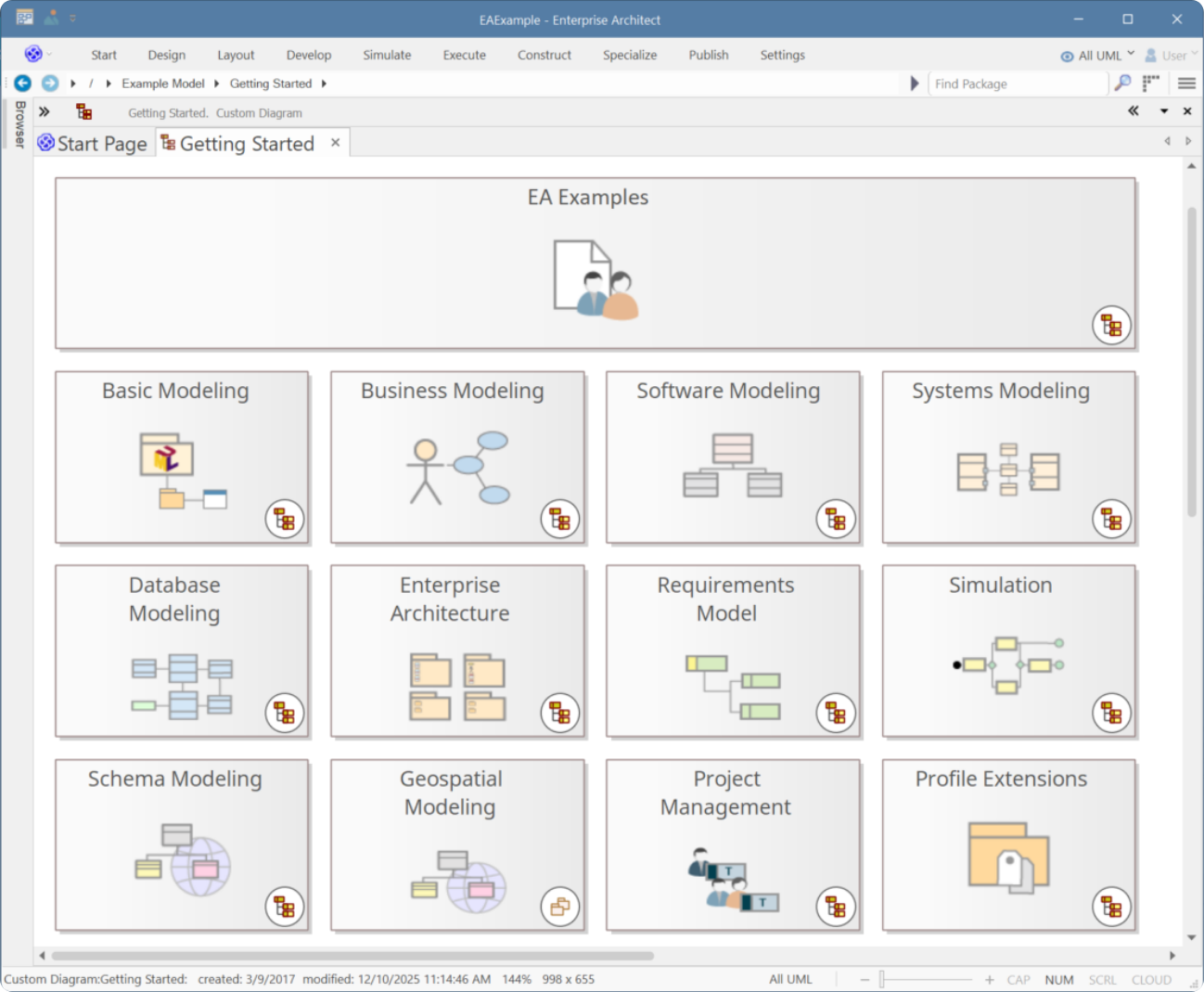Open the Execute ribbon tab

click(x=465, y=55)
